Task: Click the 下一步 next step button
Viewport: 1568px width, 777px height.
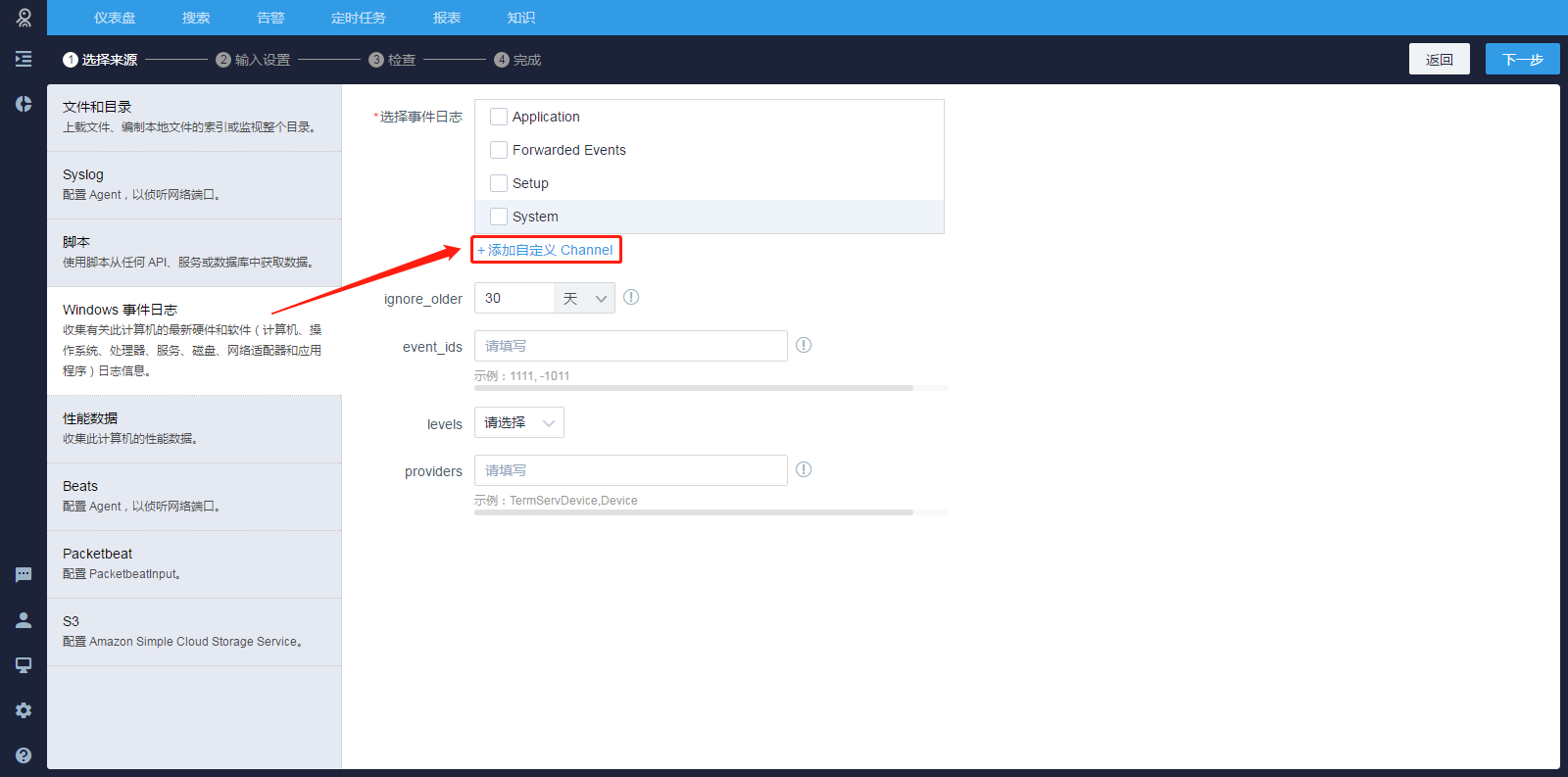Action: 1522,59
